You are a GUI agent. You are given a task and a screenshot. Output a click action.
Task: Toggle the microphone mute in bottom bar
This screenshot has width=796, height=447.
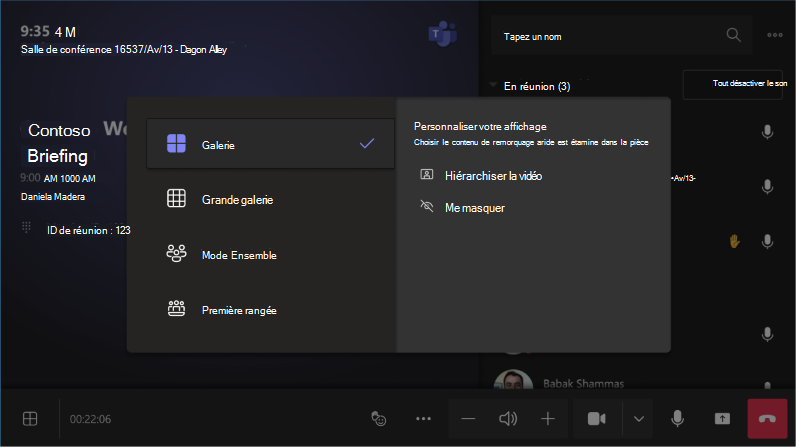click(x=677, y=419)
